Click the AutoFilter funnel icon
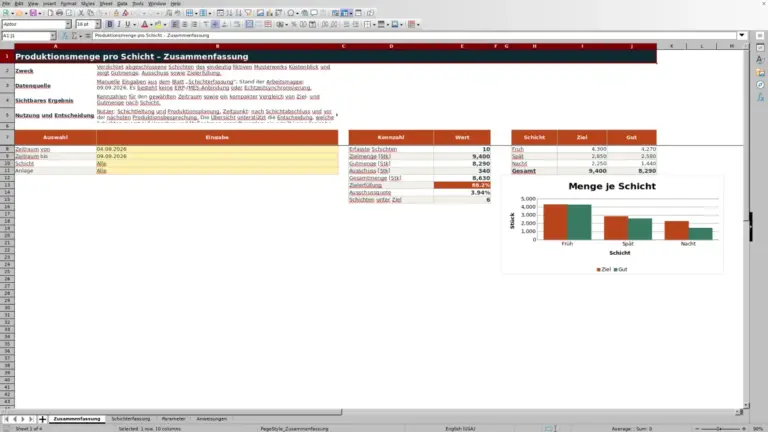 click(248, 13)
